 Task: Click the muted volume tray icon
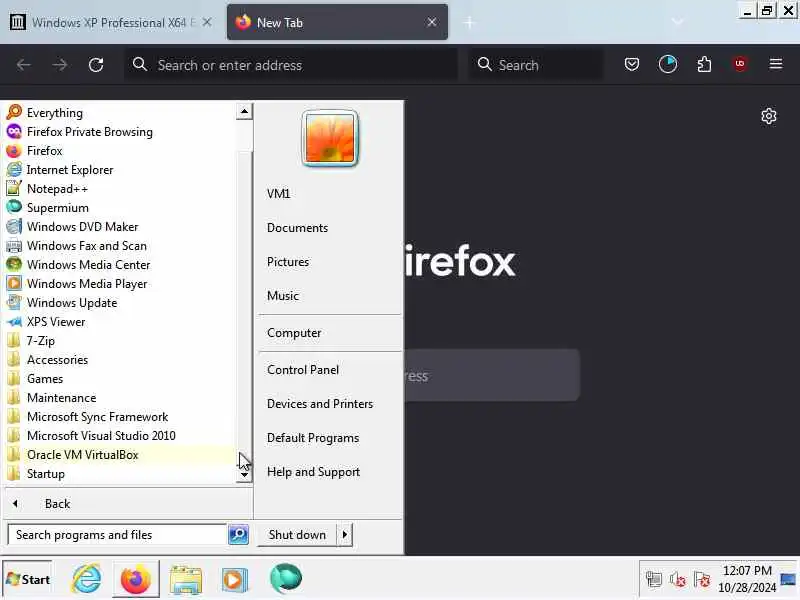click(x=678, y=579)
